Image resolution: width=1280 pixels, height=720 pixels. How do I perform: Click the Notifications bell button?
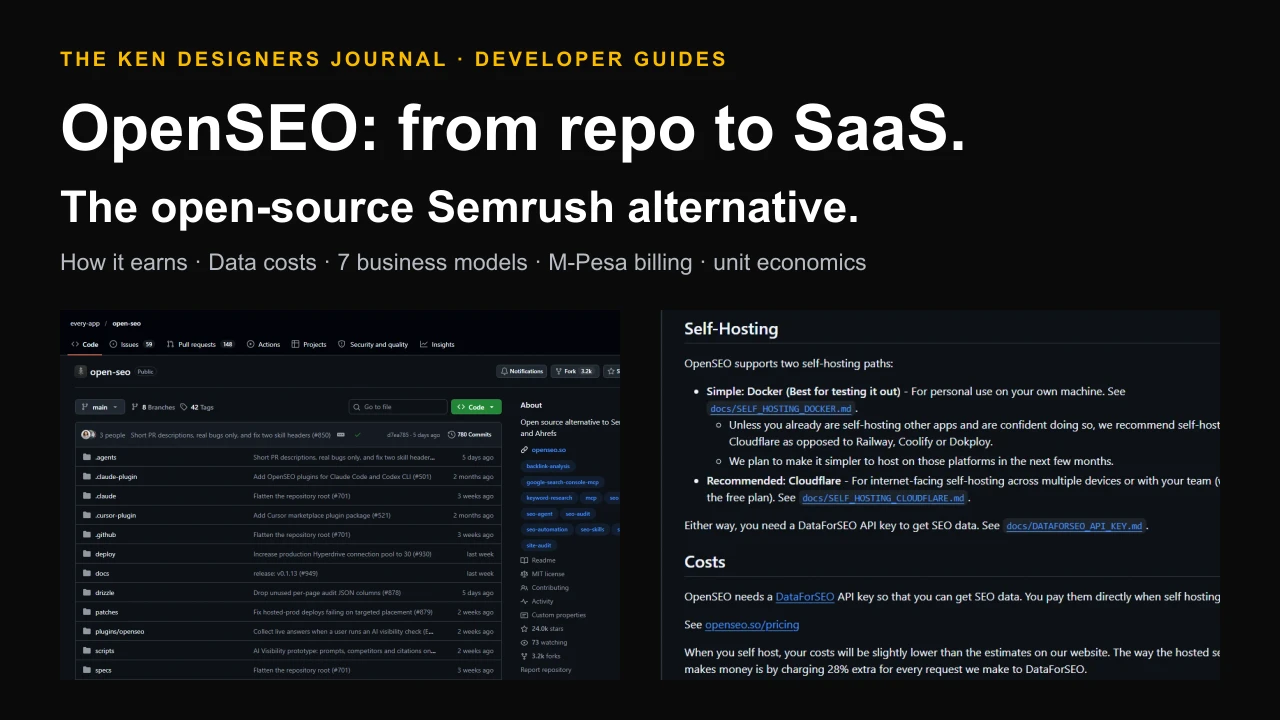[x=522, y=371]
